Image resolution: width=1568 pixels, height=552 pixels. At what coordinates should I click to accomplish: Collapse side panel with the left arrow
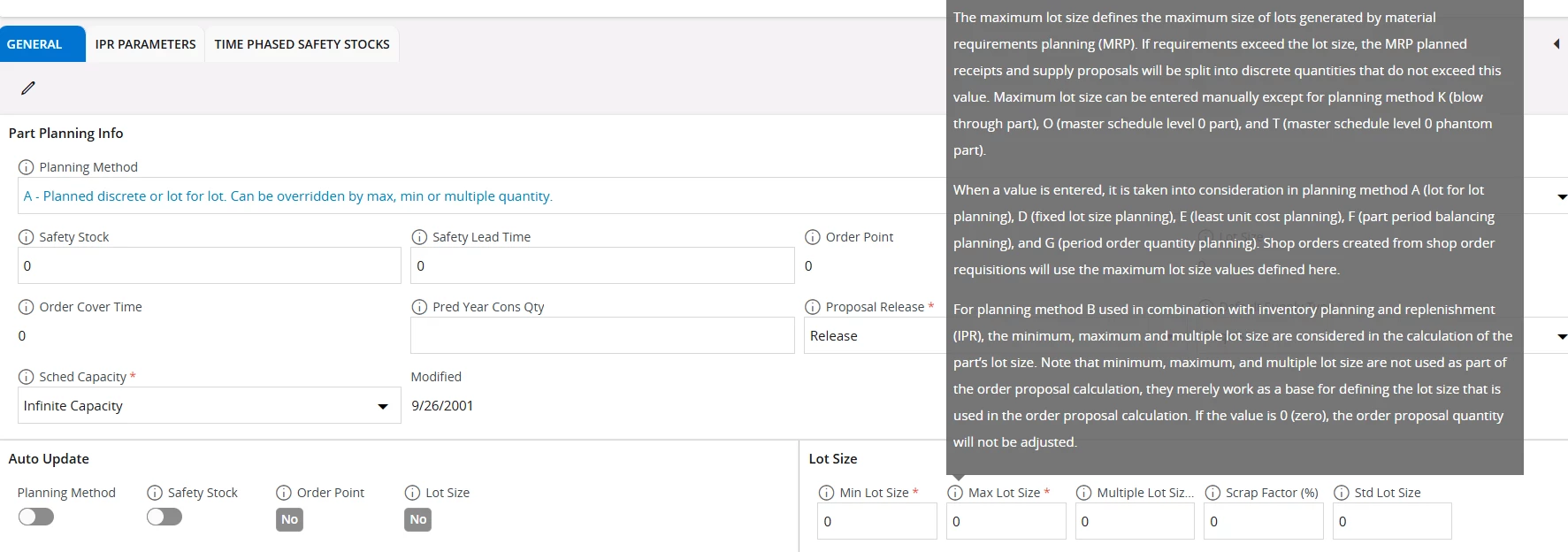[1556, 44]
